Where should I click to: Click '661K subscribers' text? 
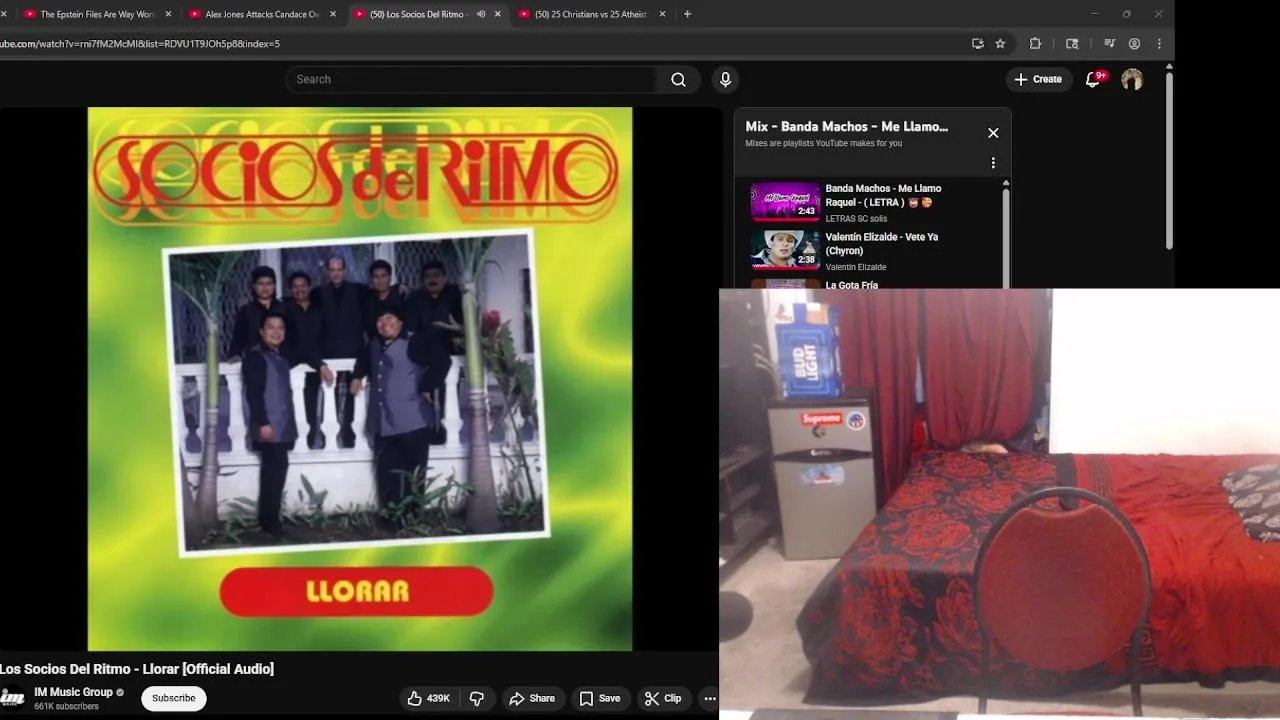66,706
